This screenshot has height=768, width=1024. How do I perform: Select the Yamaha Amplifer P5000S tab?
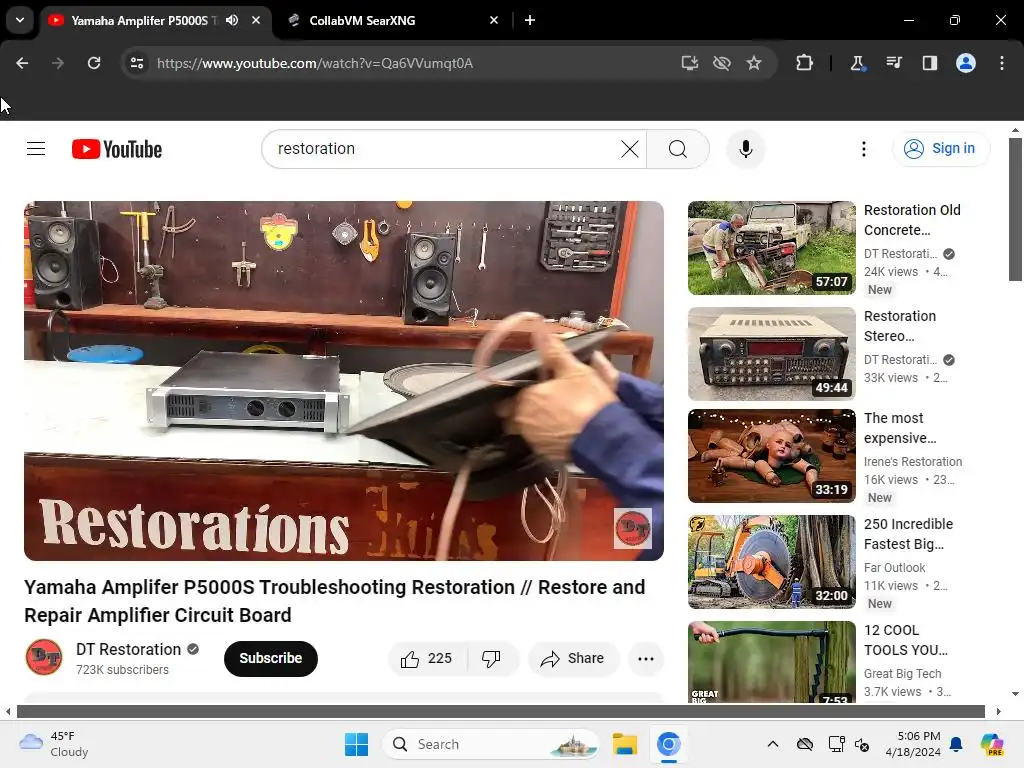point(155,20)
